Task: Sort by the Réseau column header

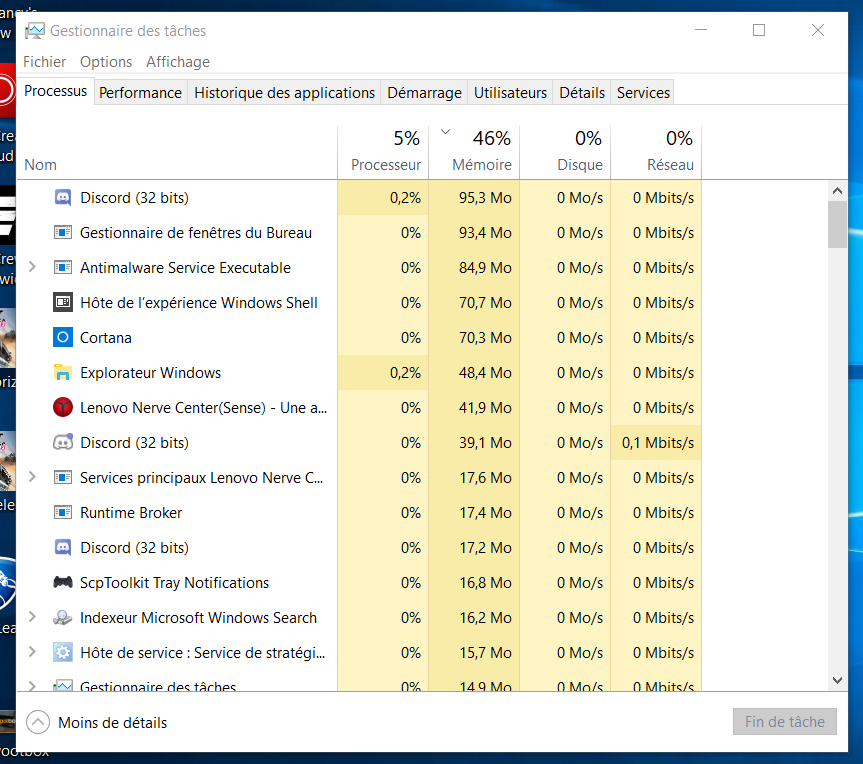Action: tap(657, 152)
